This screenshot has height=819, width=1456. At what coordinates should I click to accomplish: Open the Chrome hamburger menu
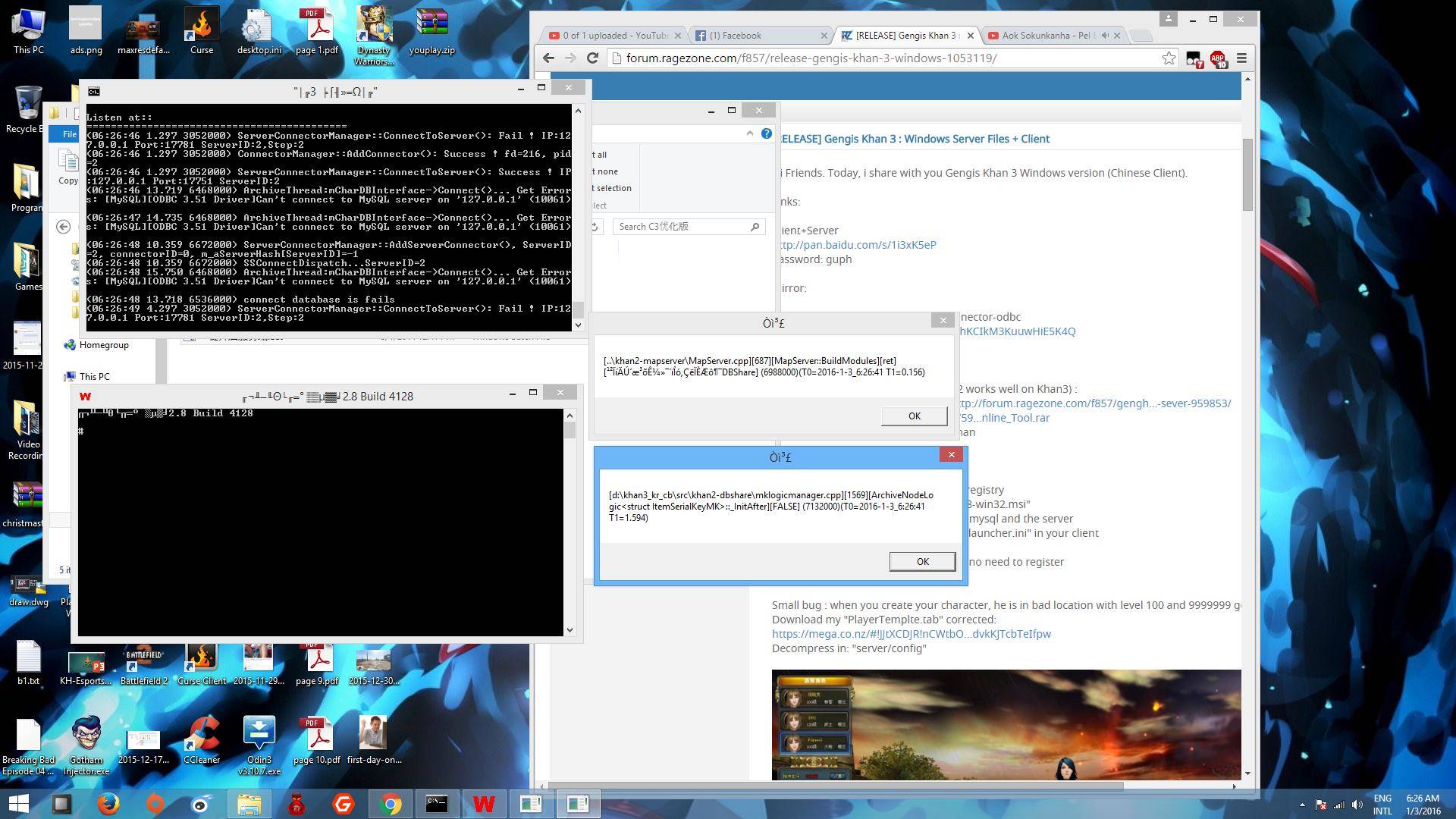click(x=1242, y=58)
